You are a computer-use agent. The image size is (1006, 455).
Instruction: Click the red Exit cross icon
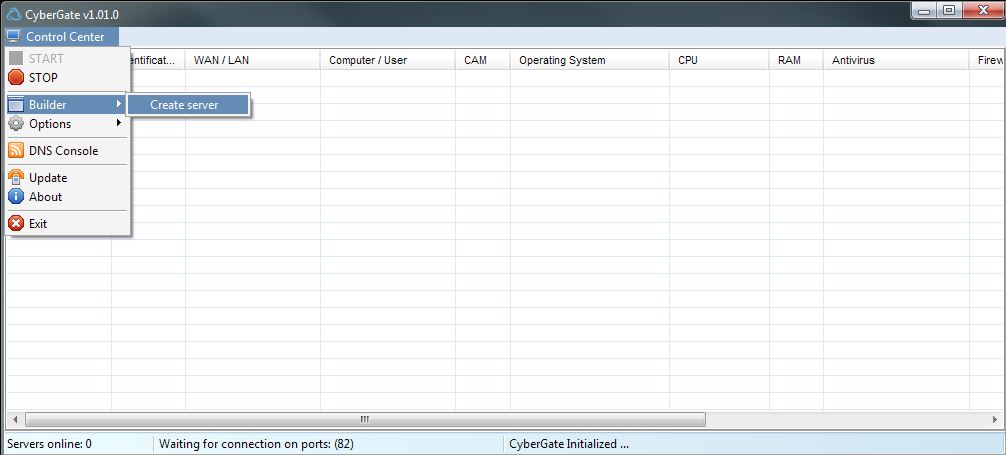[16, 224]
